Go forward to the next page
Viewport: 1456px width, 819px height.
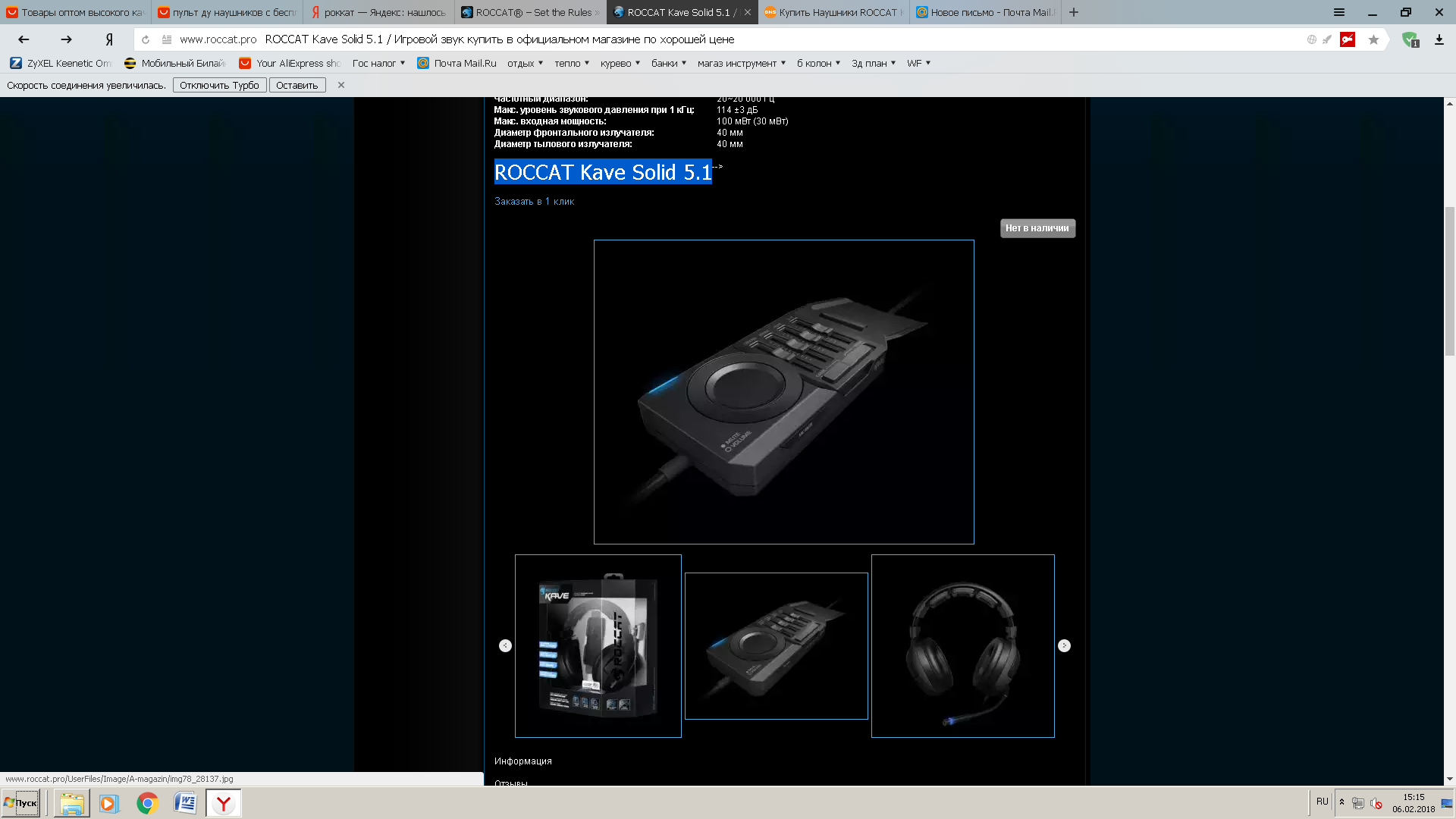[66, 39]
